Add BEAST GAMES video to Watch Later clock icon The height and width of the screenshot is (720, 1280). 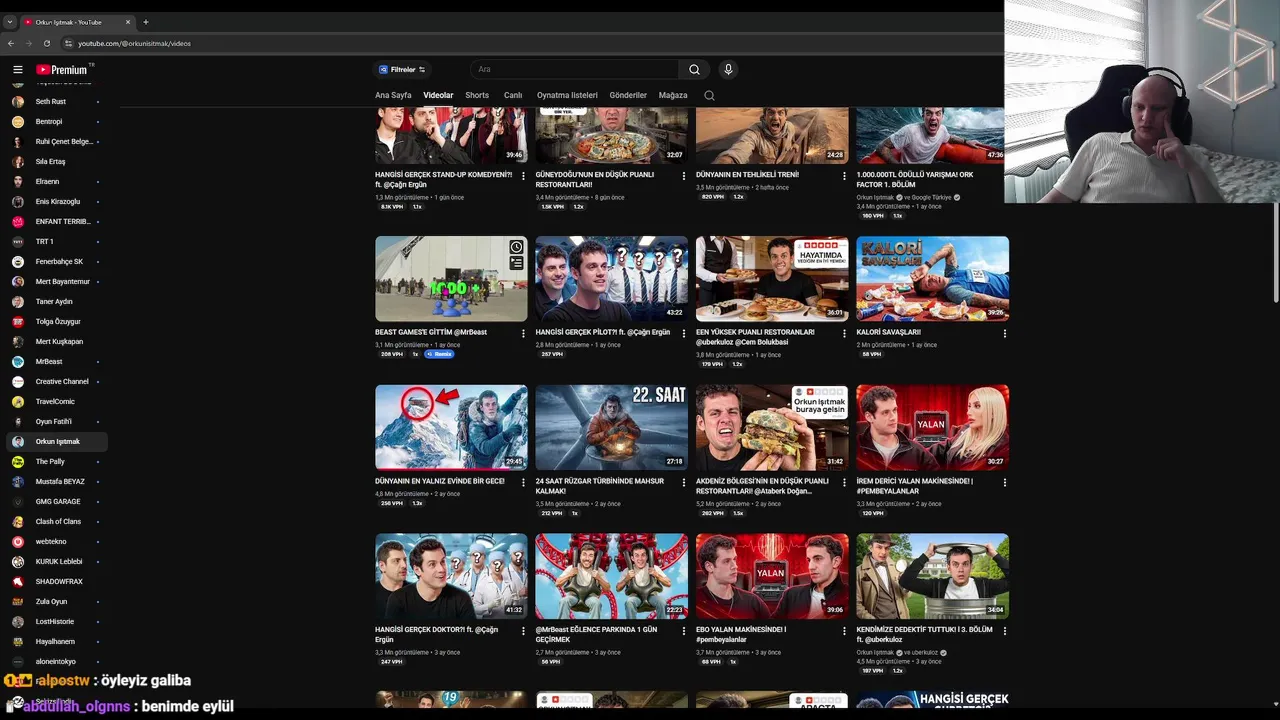click(x=516, y=247)
